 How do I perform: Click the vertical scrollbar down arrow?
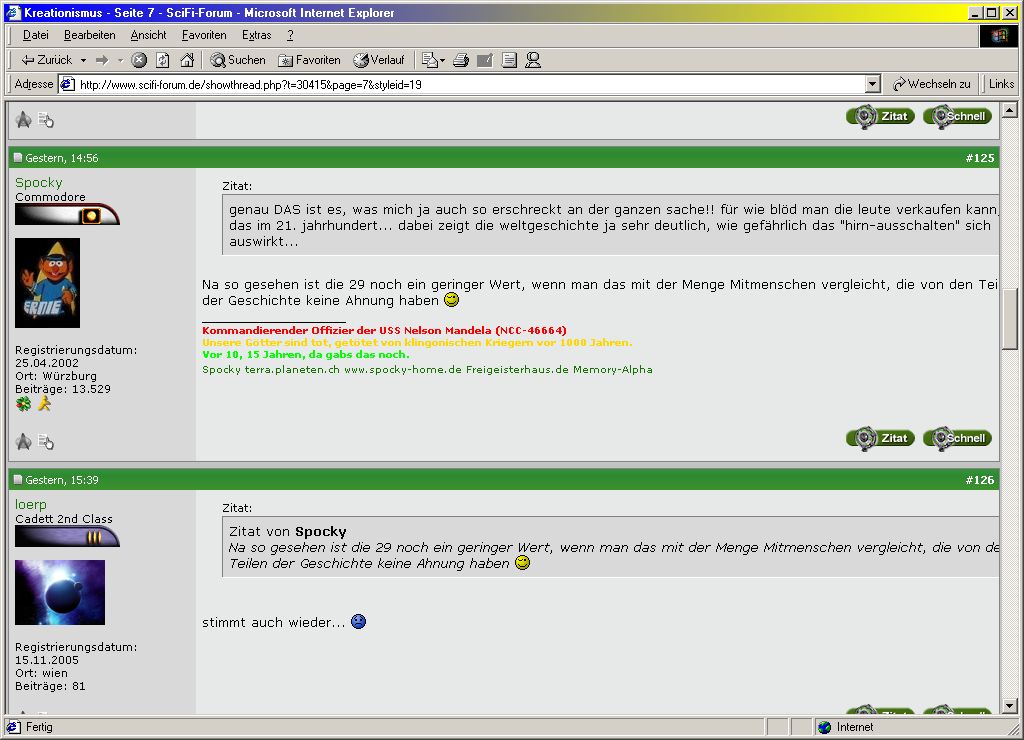1009,706
